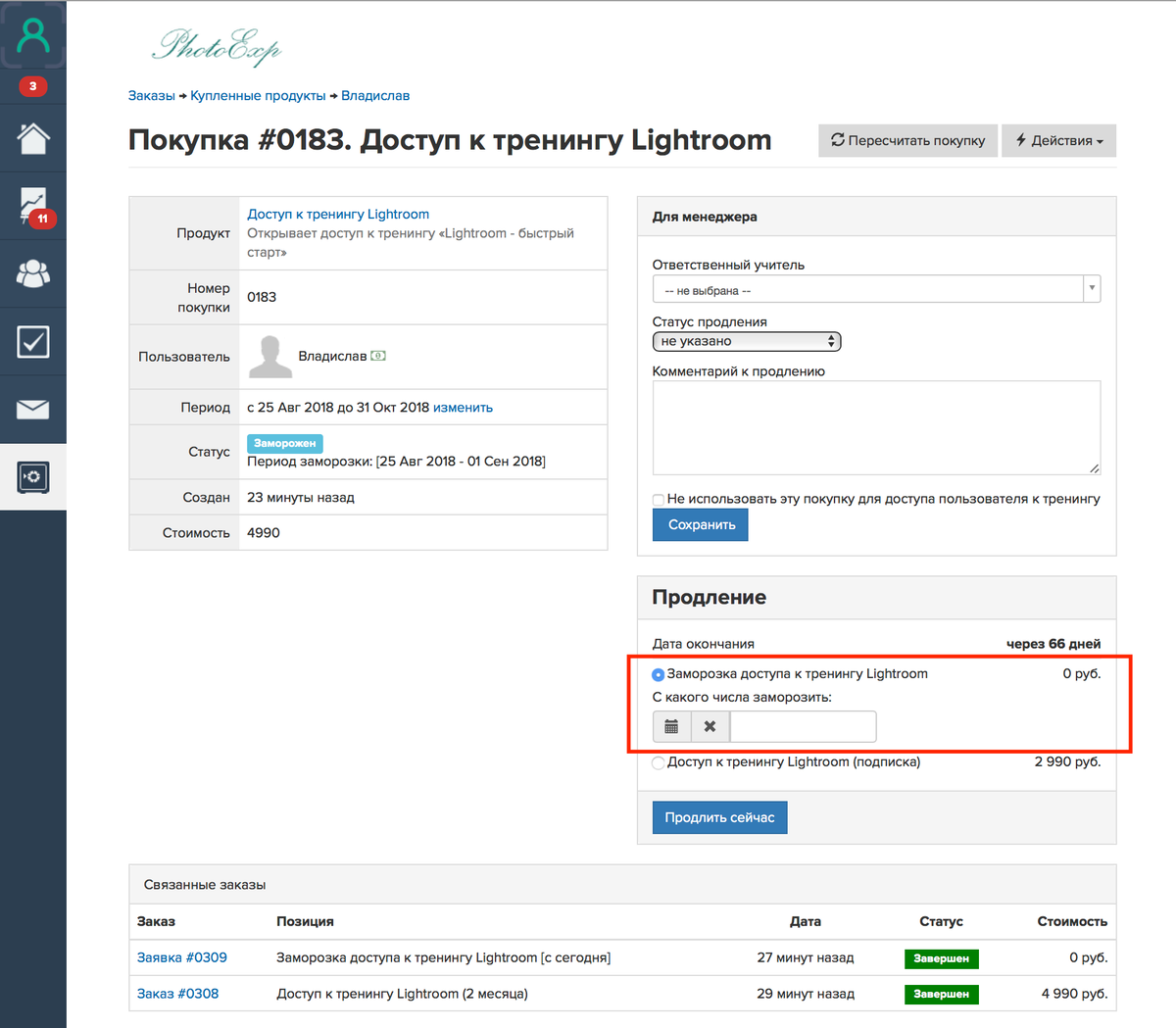This screenshot has width=1176, height=1028.
Task: Click the Период заморозки text
Action: tap(396, 461)
